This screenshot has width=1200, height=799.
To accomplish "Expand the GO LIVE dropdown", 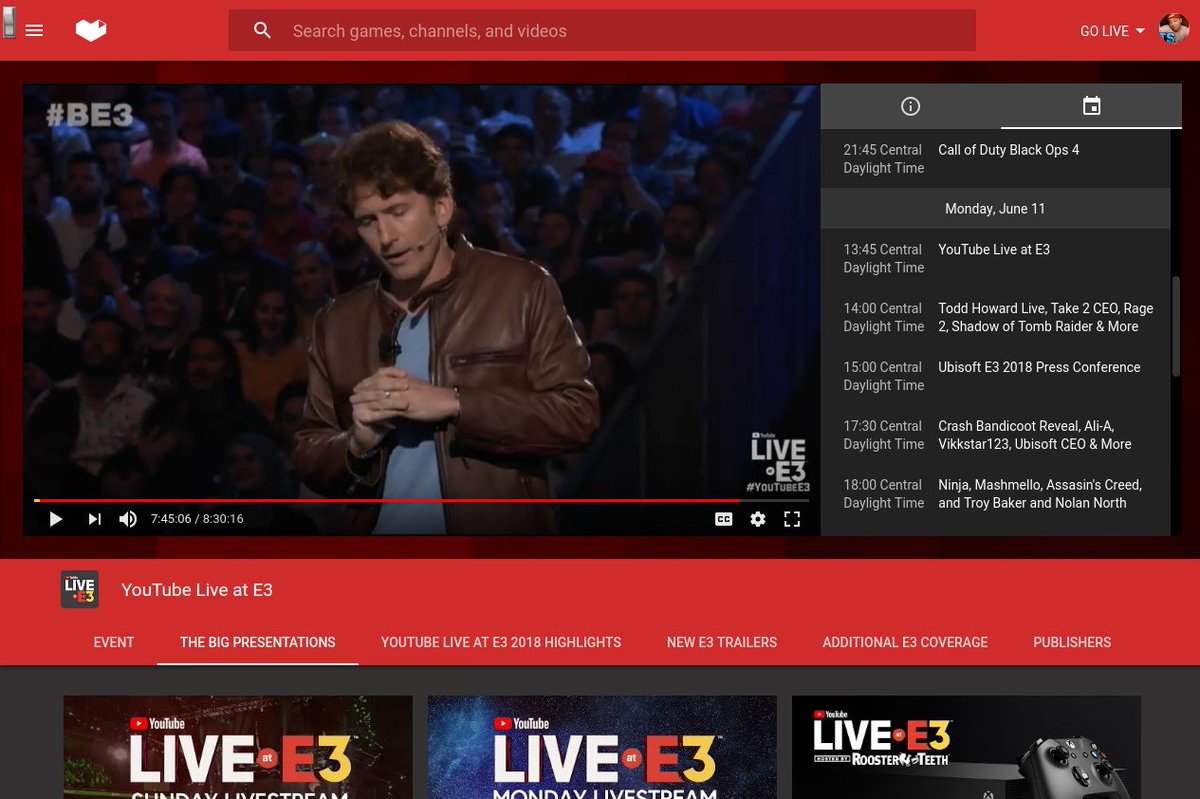I will click(1112, 31).
